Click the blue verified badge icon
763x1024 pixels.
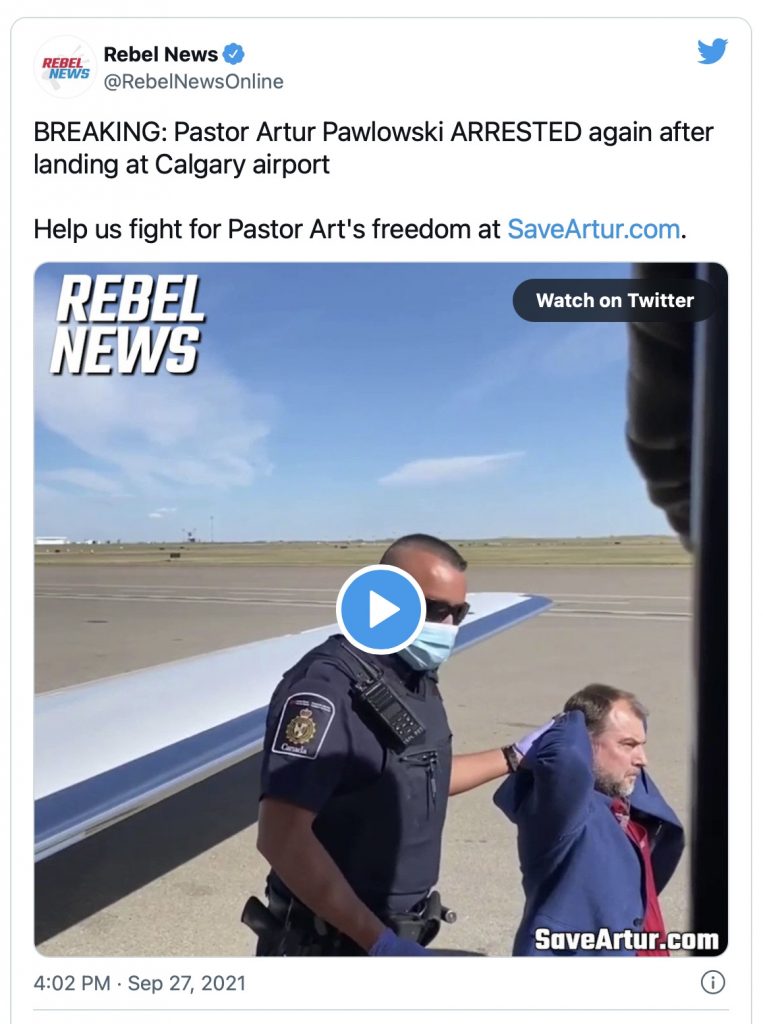click(x=234, y=54)
